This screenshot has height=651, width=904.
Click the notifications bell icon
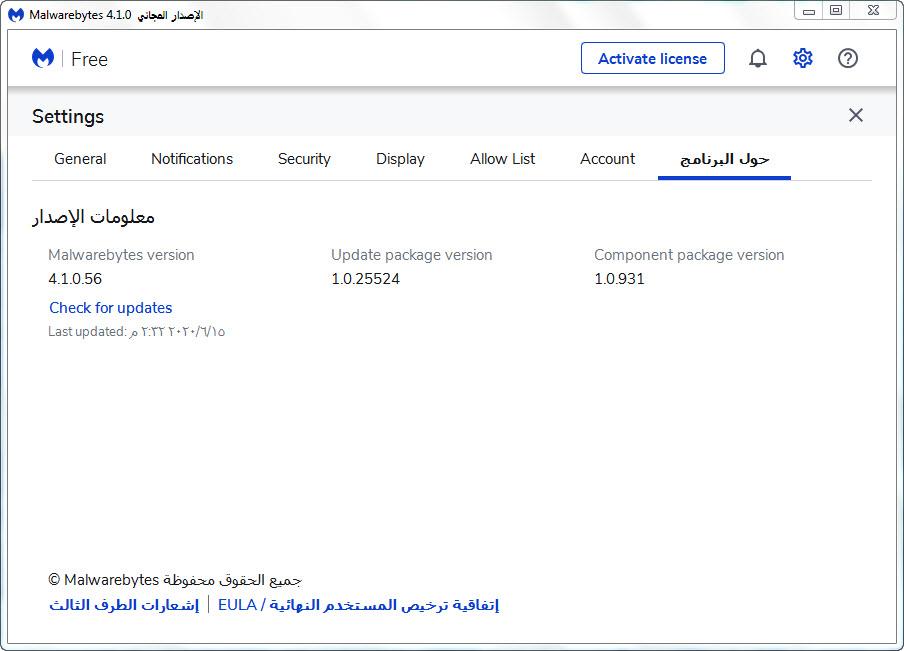[758, 58]
